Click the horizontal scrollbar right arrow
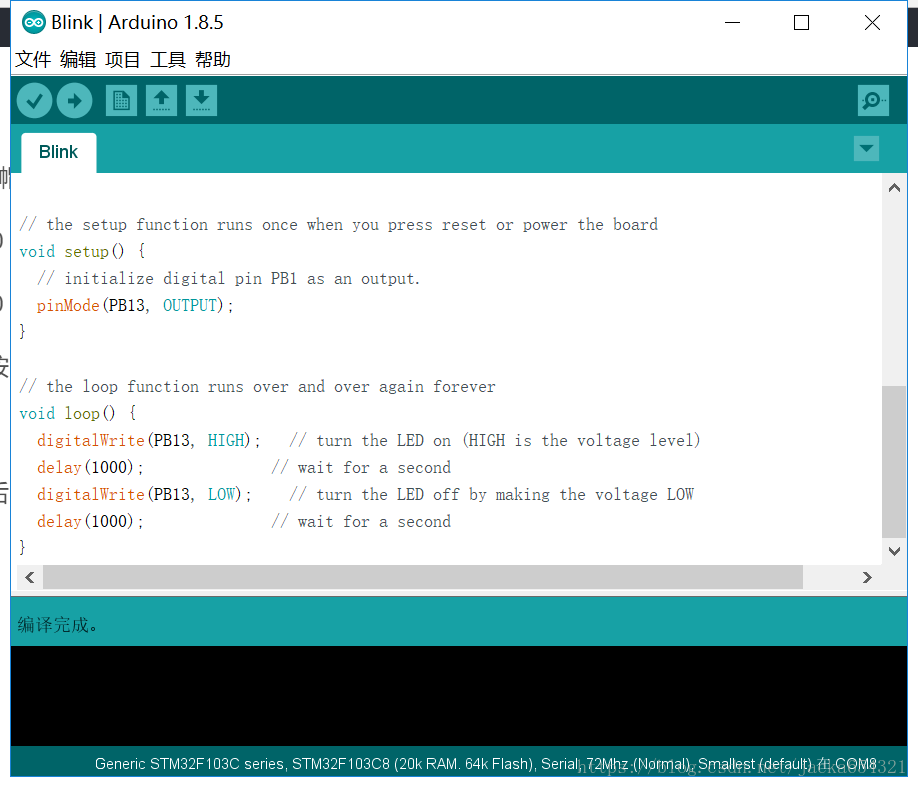 click(867, 577)
